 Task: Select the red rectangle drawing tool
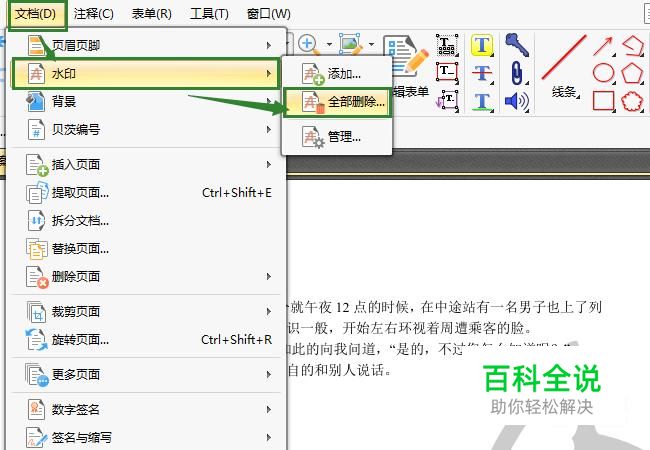coord(604,102)
